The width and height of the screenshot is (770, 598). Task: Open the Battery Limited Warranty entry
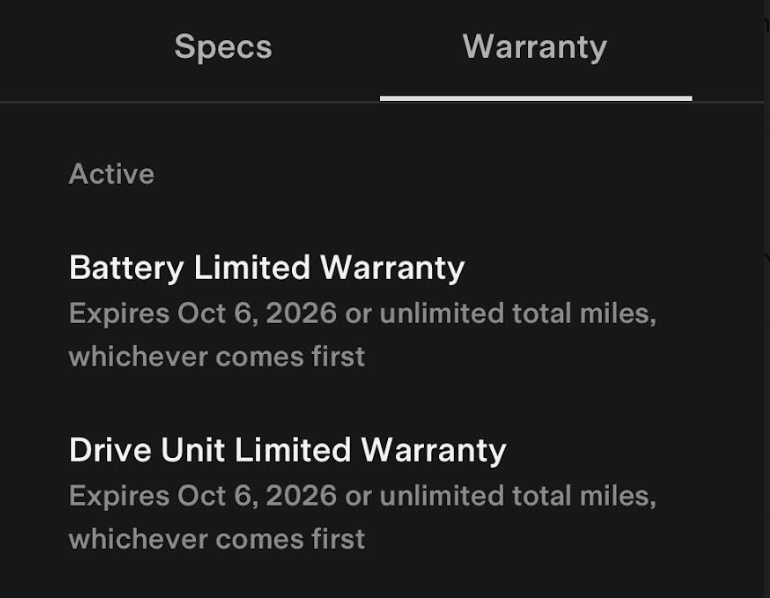[x=267, y=268]
